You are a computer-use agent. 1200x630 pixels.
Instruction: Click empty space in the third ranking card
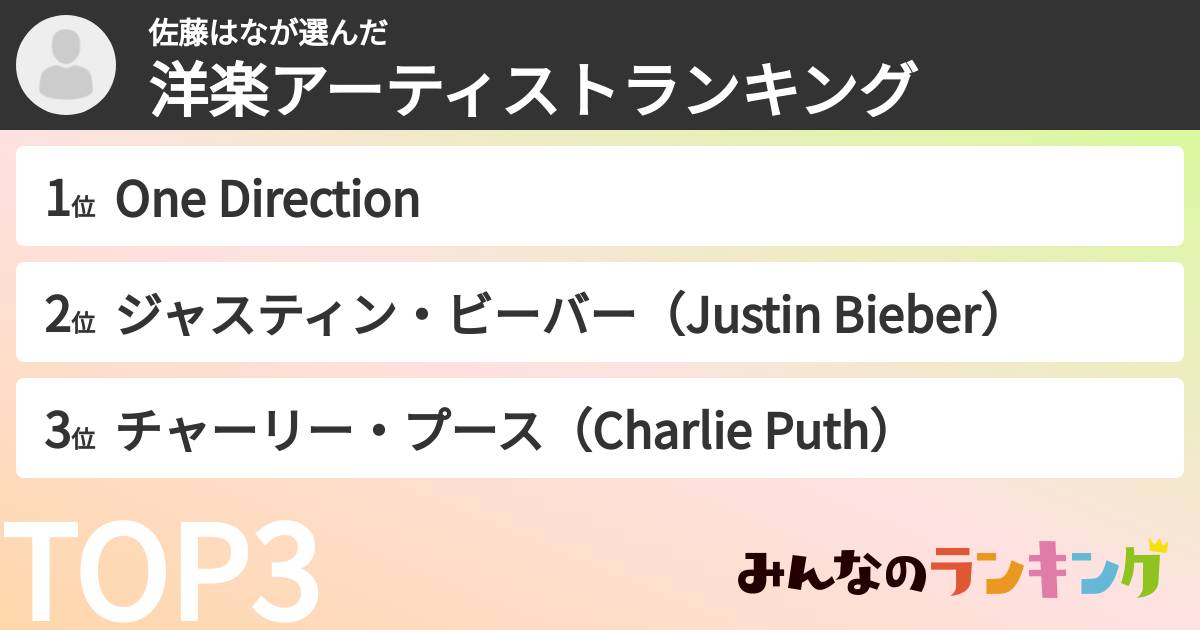(1040, 429)
